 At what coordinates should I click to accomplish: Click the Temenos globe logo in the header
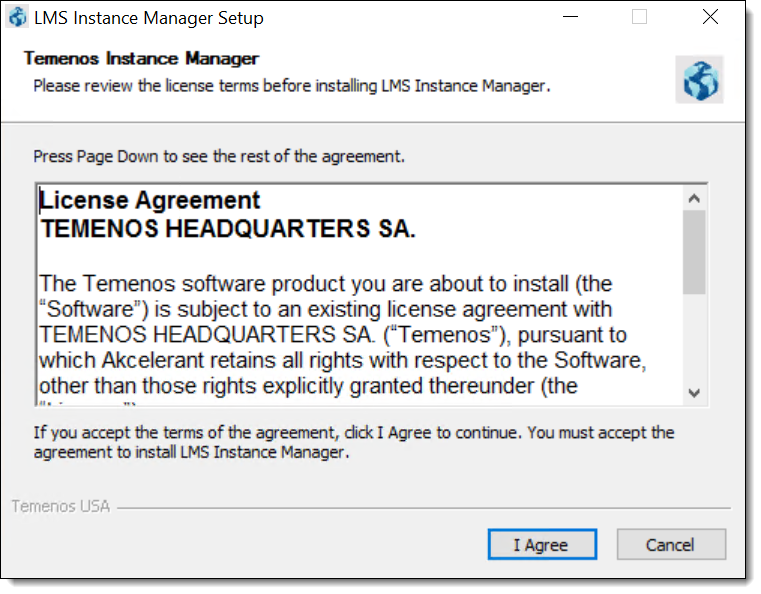click(x=699, y=80)
